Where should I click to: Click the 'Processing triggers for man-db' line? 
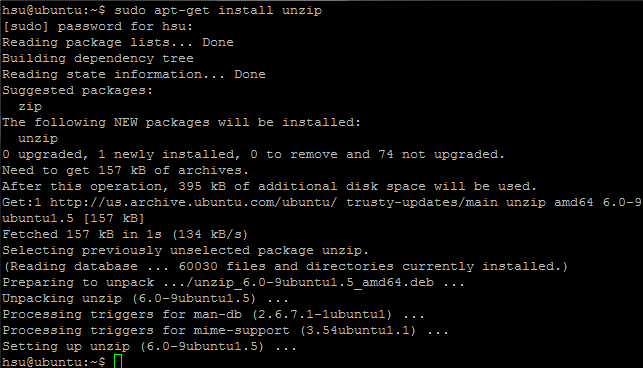pos(213,314)
